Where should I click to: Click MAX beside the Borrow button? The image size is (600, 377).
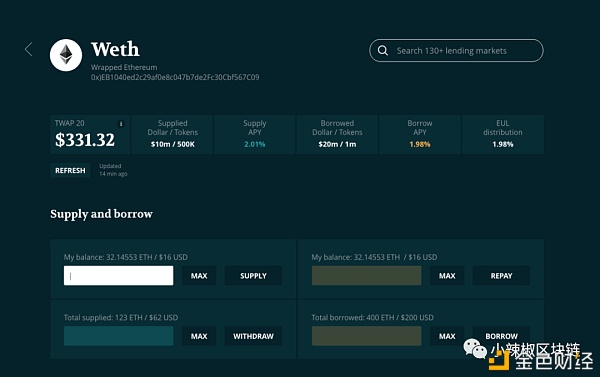447,336
